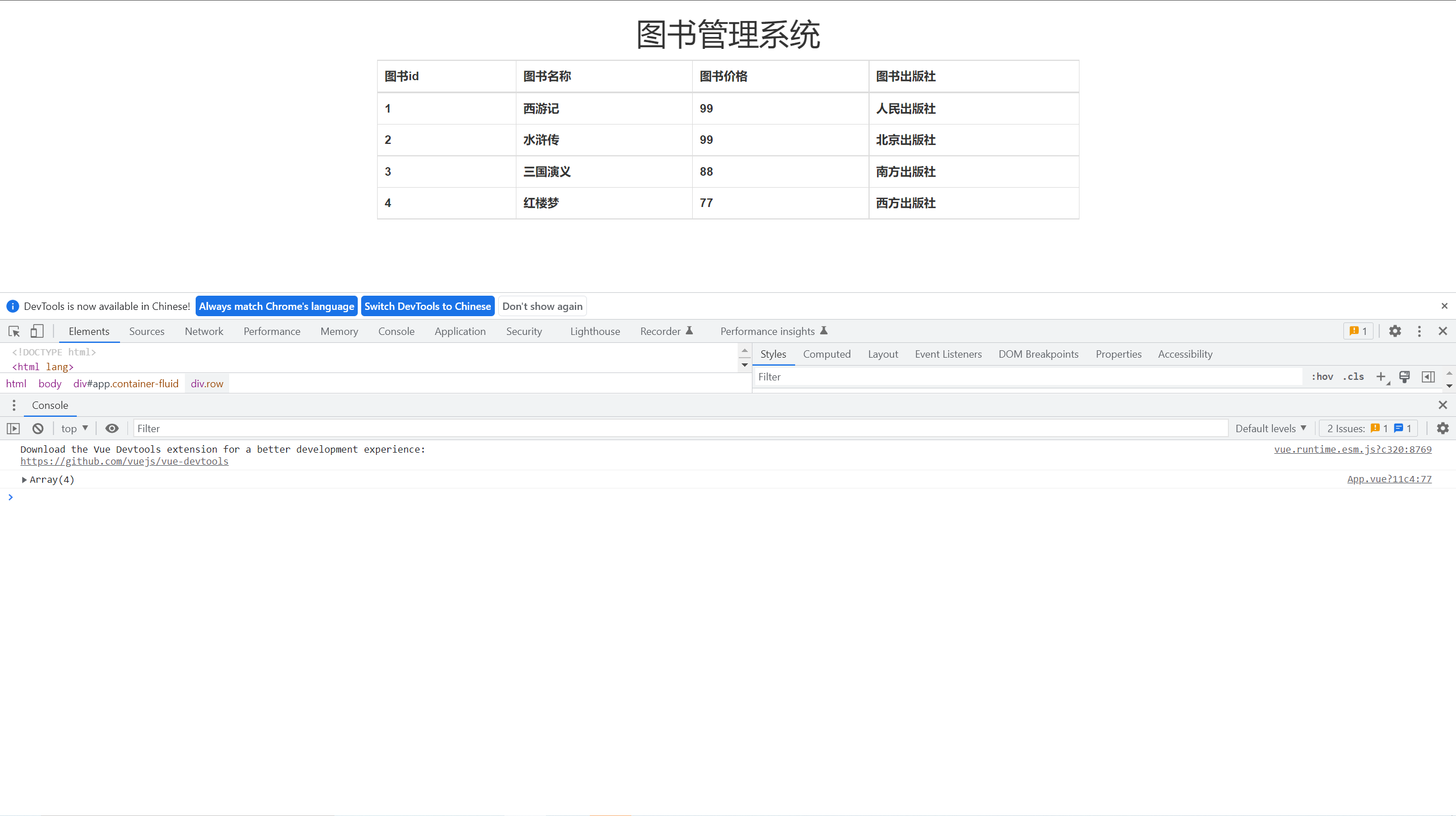Open DevTools settings gear icon
This screenshot has width=1456, height=816.
[1395, 331]
